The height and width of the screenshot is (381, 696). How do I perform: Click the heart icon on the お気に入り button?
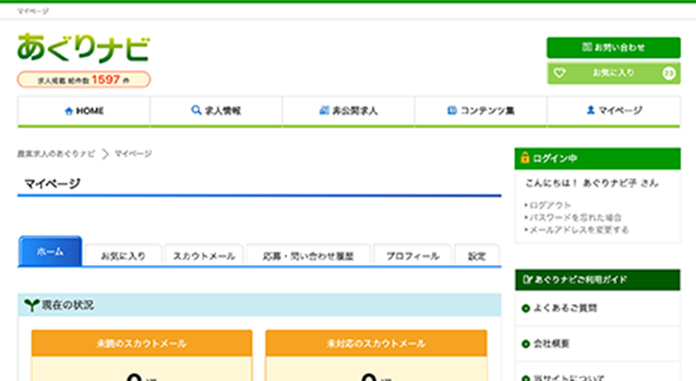tap(559, 73)
